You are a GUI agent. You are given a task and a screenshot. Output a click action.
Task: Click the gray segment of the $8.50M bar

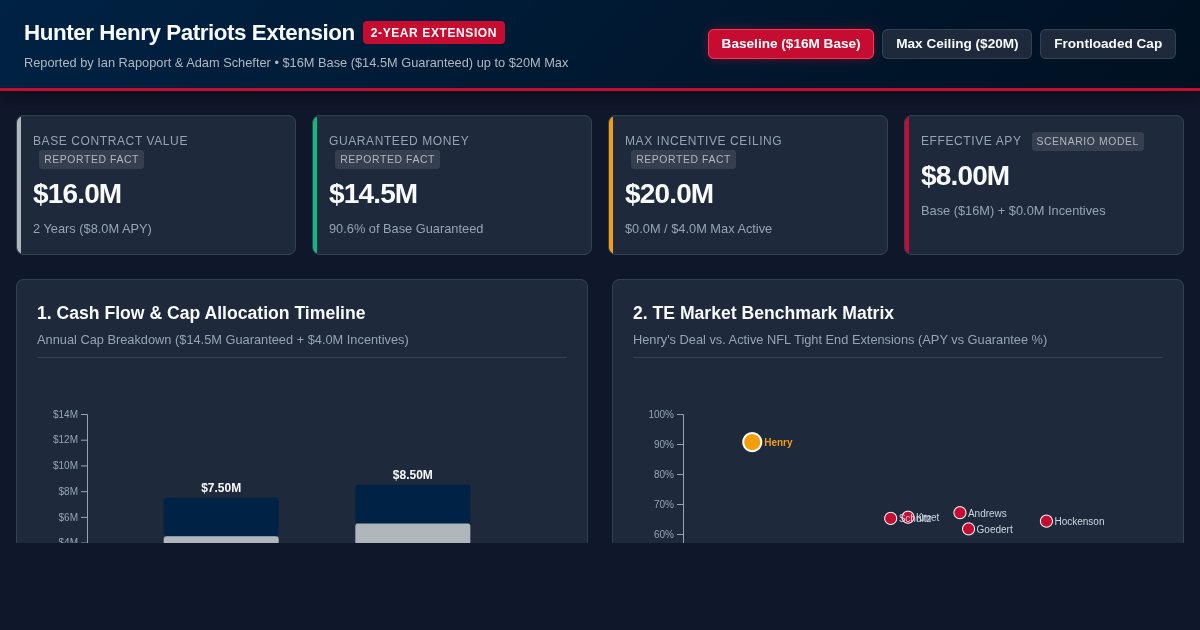(413, 533)
